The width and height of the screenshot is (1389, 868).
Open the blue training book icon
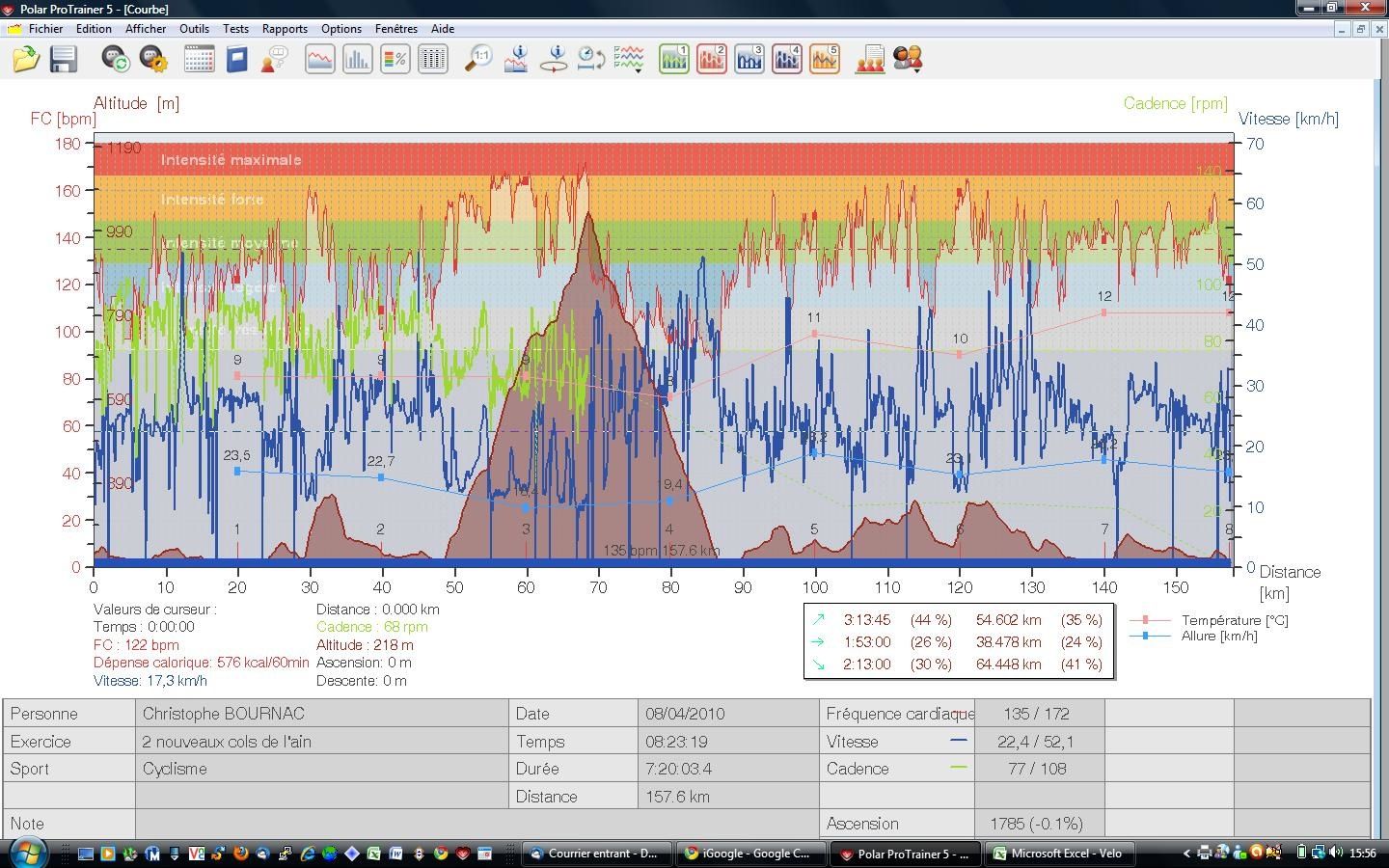pyautogui.click(x=236, y=60)
